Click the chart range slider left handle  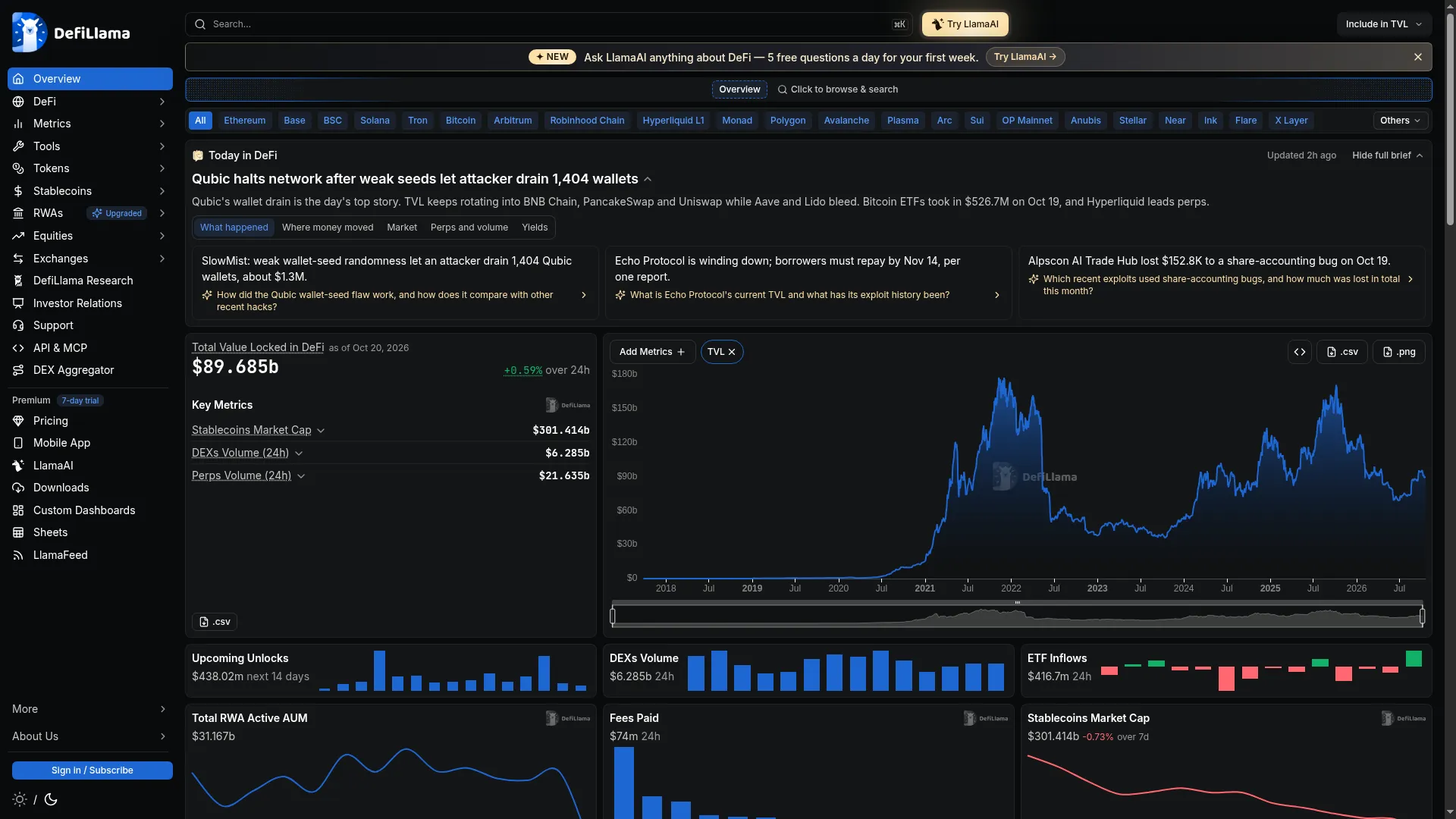point(613,616)
